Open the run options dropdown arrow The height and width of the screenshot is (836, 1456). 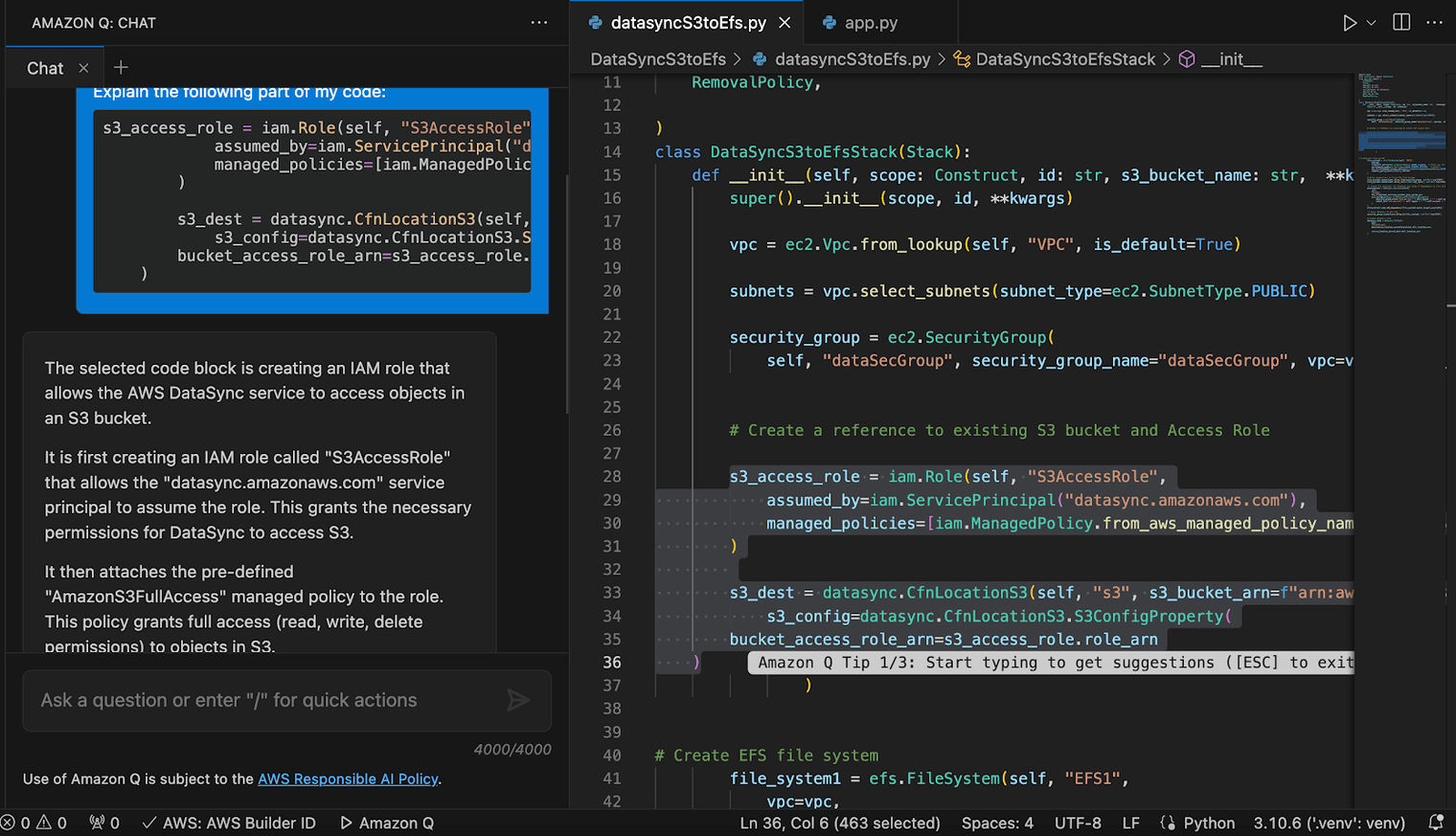click(x=1371, y=23)
